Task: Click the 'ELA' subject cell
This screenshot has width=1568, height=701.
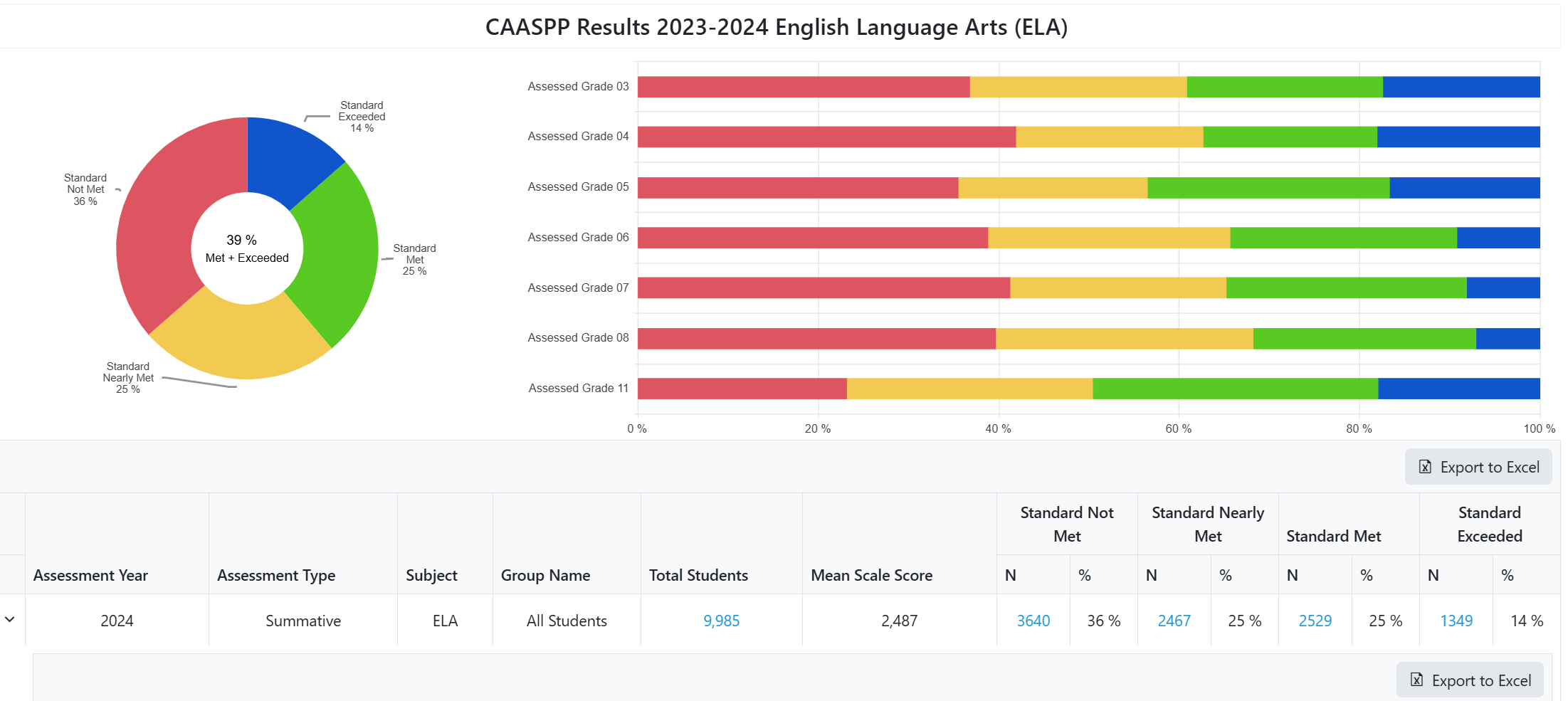Action: [445, 621]
